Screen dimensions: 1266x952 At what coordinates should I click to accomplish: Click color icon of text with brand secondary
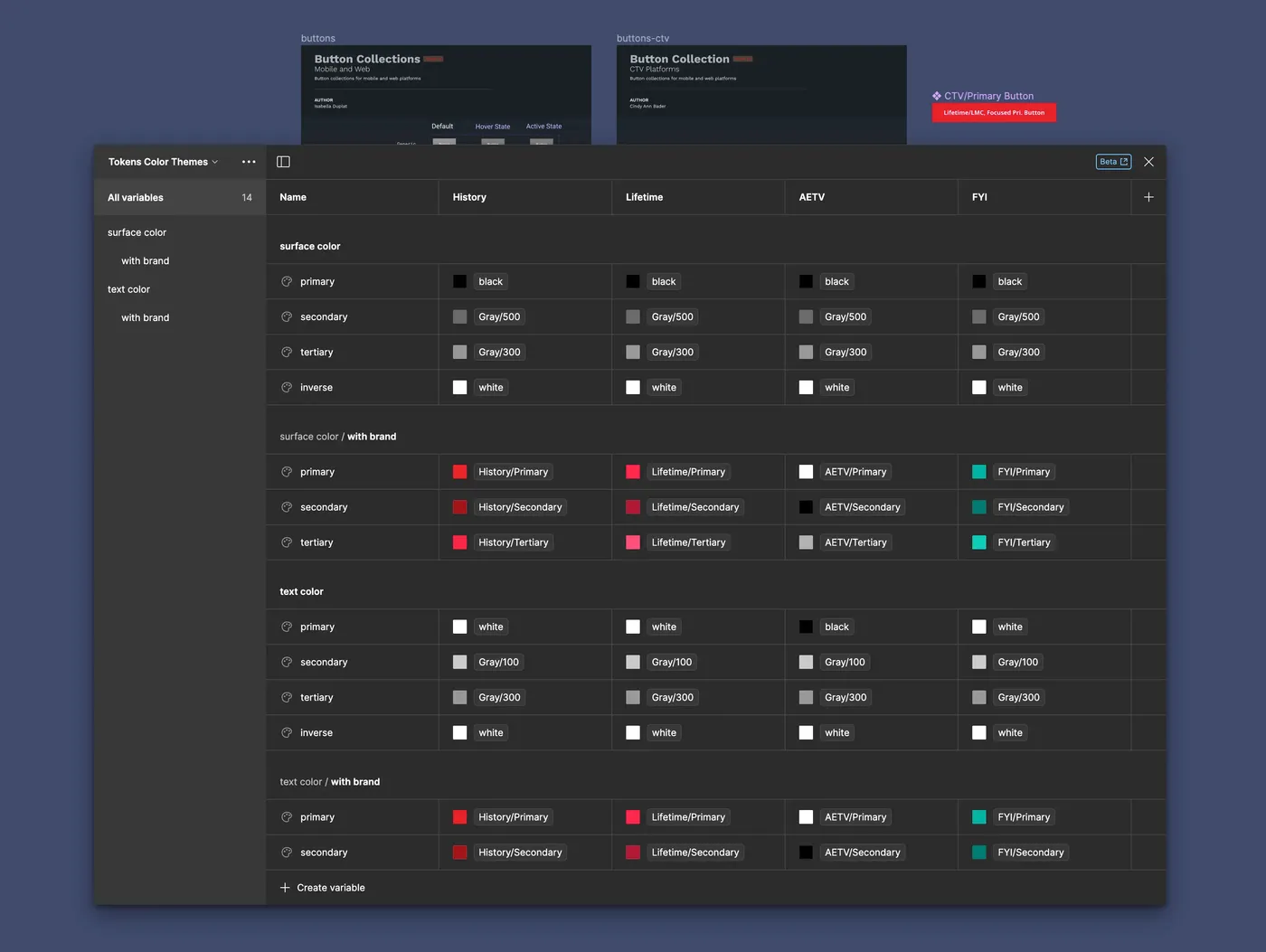click(x=287, y=853)
